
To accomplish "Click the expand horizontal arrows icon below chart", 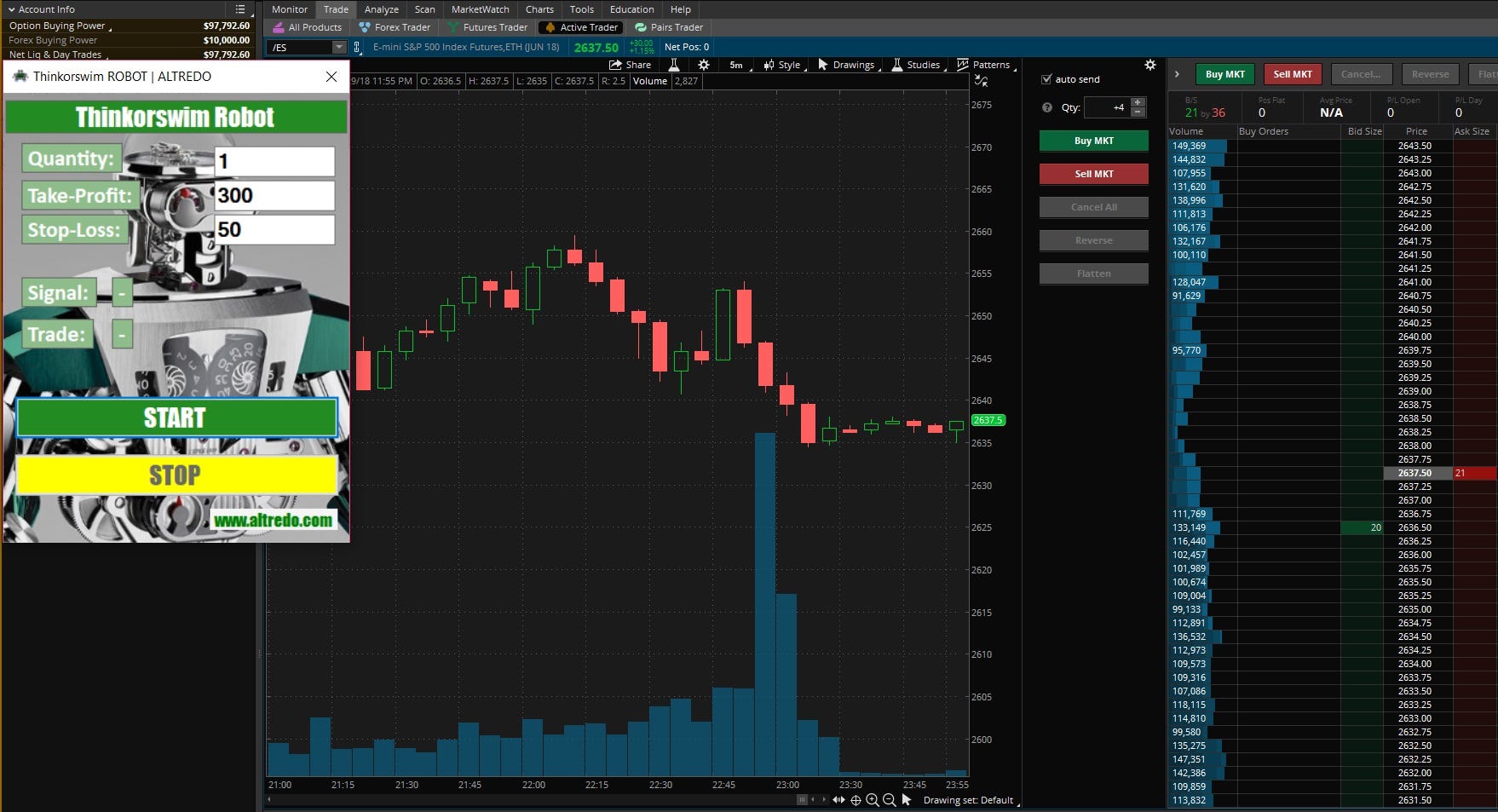I will tap(838, 800).
